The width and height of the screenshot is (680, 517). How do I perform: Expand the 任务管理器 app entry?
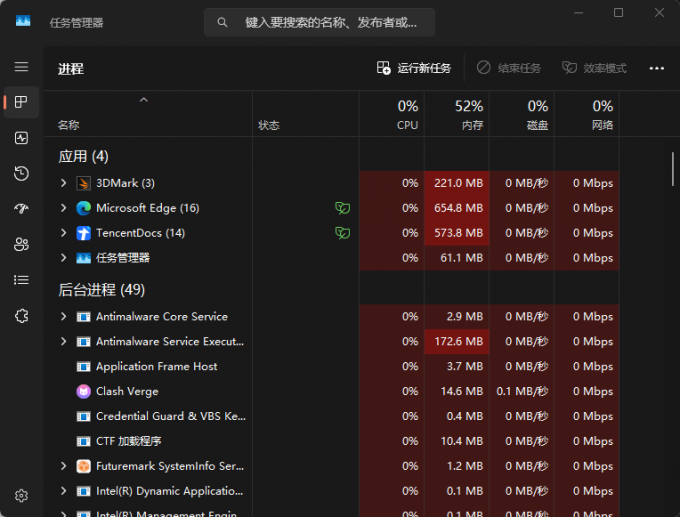coord(63,258)
